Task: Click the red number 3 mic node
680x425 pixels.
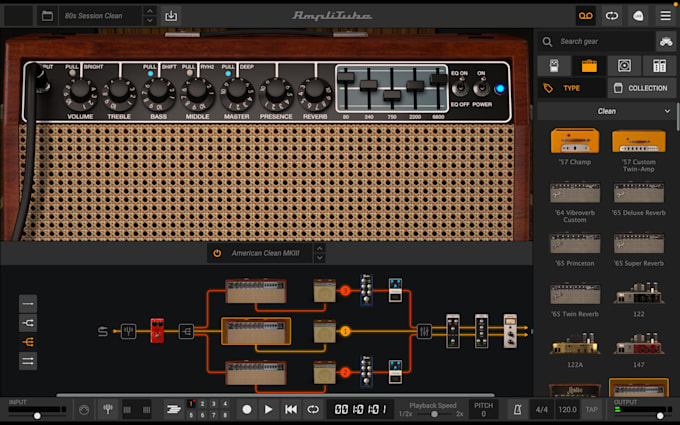Action: (345, 291)
